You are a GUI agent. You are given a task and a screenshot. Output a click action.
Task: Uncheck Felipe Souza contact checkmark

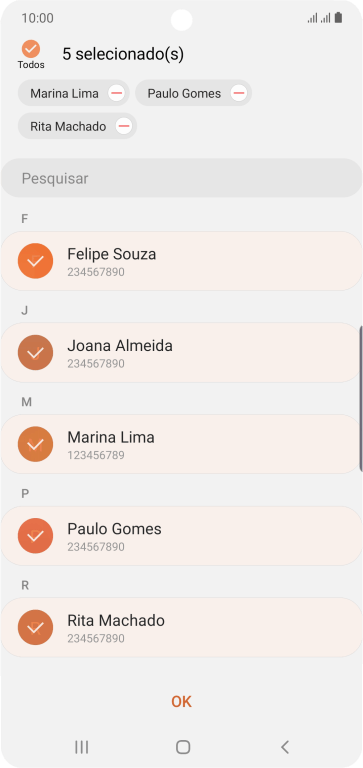click(x=35, y=261)
